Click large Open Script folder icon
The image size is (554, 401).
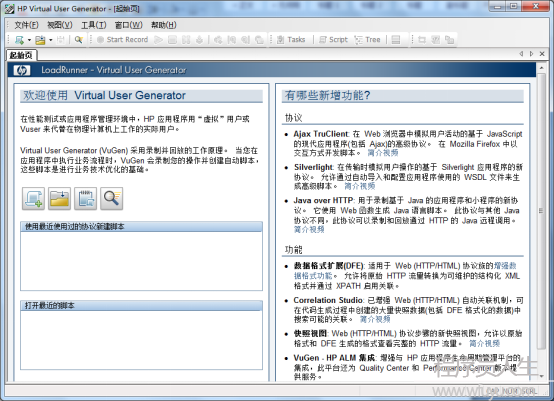[59, 199]
